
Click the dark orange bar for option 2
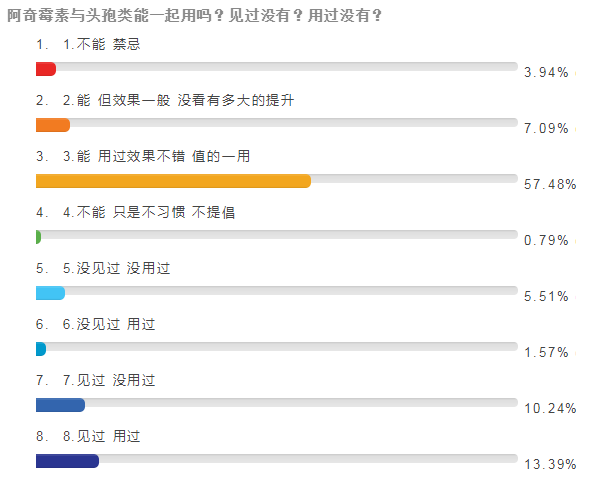coord(53,125)
